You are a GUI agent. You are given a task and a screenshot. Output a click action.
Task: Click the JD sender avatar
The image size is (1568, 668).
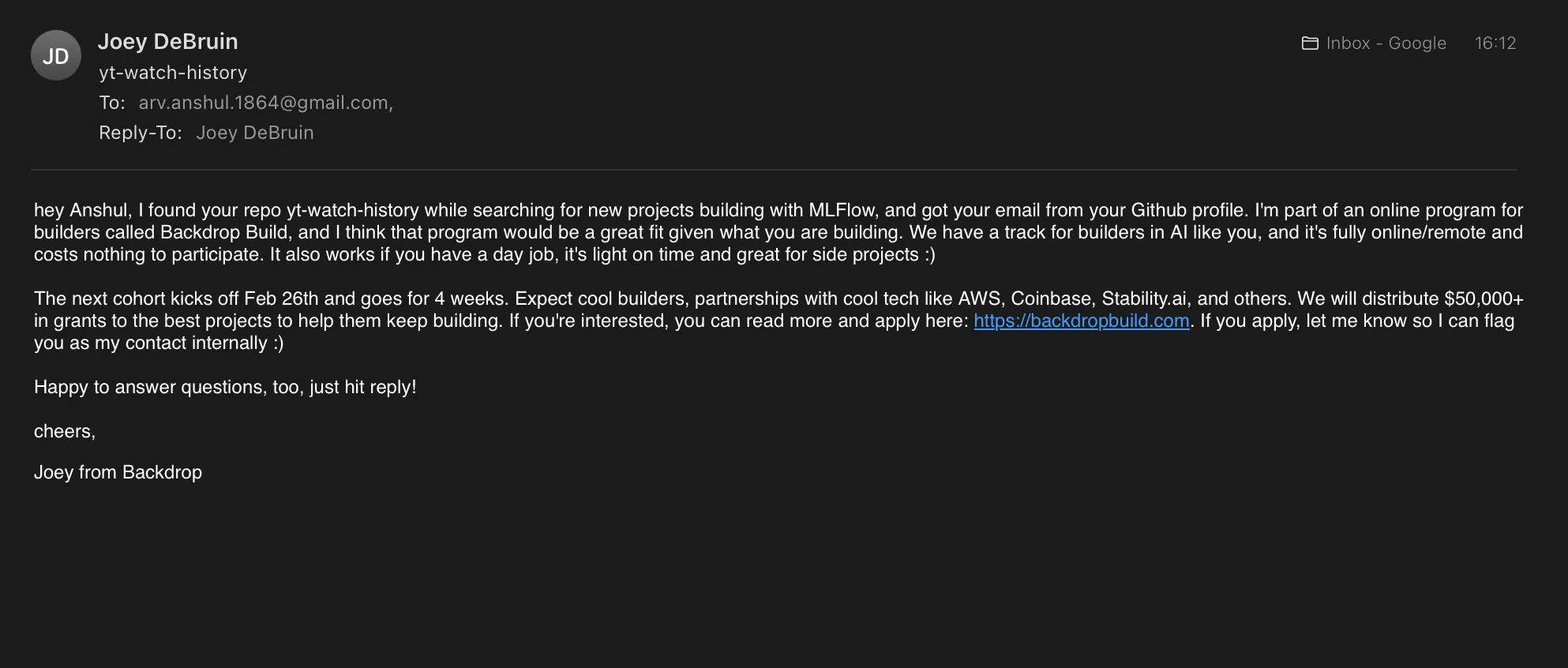pyautogui.click(x=55, y=56)
